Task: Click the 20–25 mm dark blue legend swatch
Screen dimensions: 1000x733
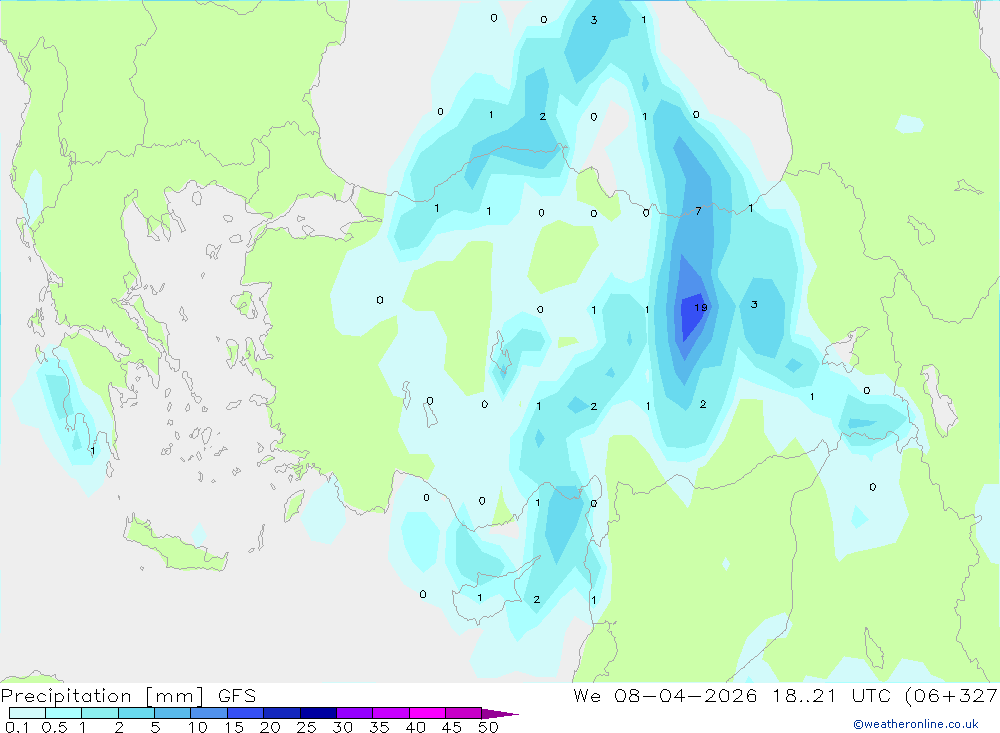Action: (282, 713)
